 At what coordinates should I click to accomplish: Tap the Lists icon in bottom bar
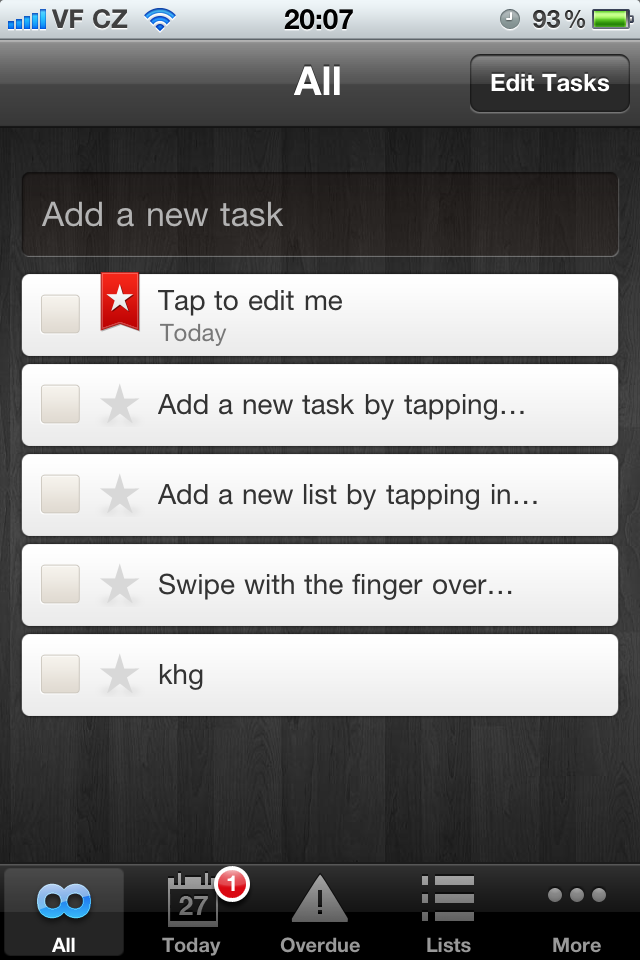click(448, 913)
